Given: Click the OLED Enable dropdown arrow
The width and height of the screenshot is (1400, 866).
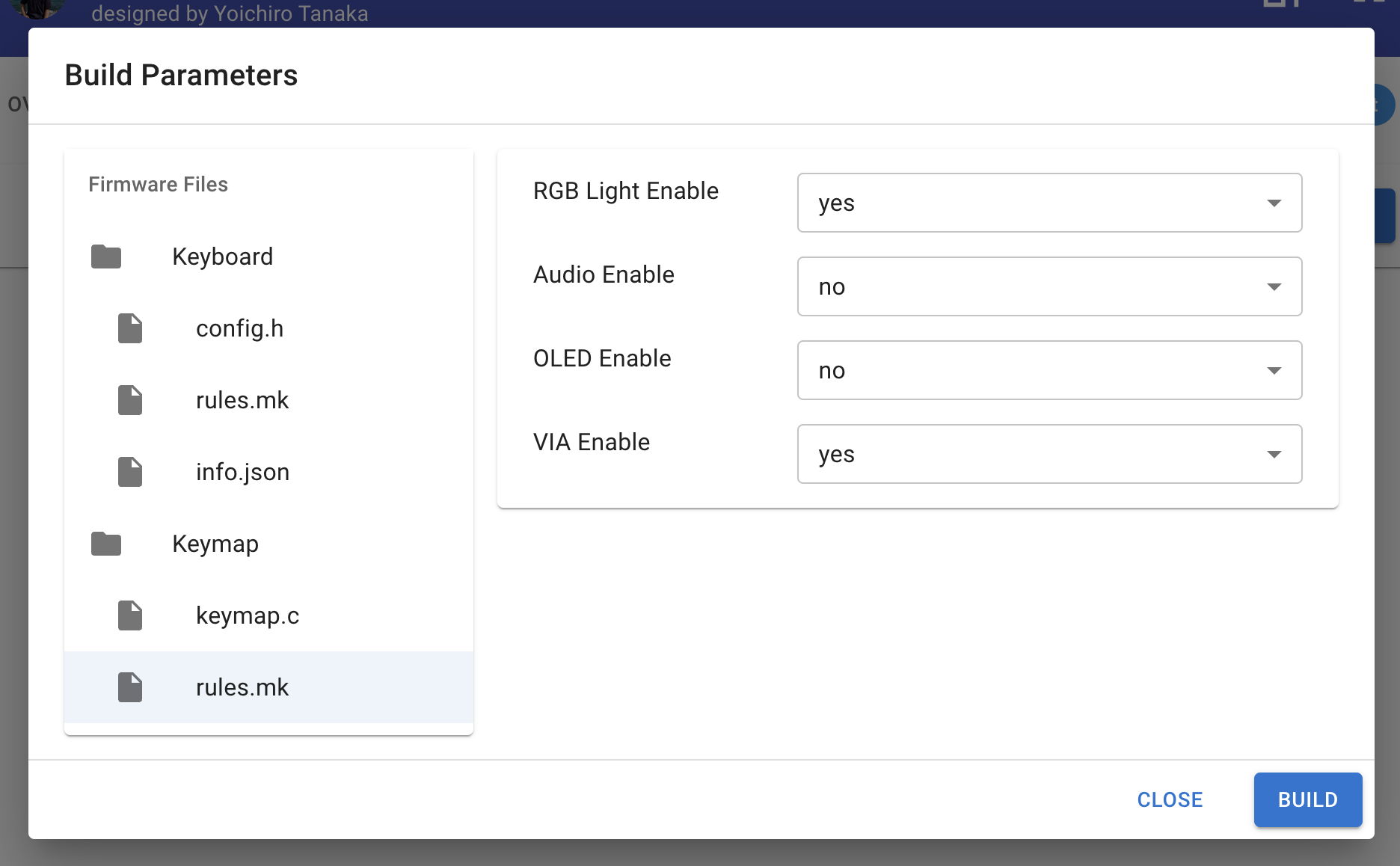Looking at the screenshot, I should coord(1274,371).
